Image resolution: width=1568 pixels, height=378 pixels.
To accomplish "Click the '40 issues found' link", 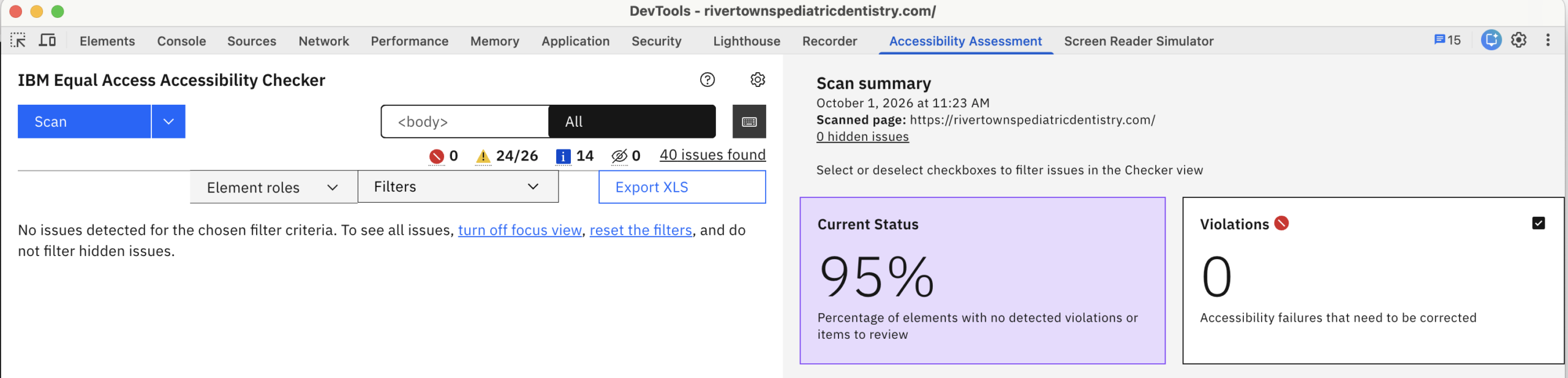I will pyautogui.click(x=712, y=155).
